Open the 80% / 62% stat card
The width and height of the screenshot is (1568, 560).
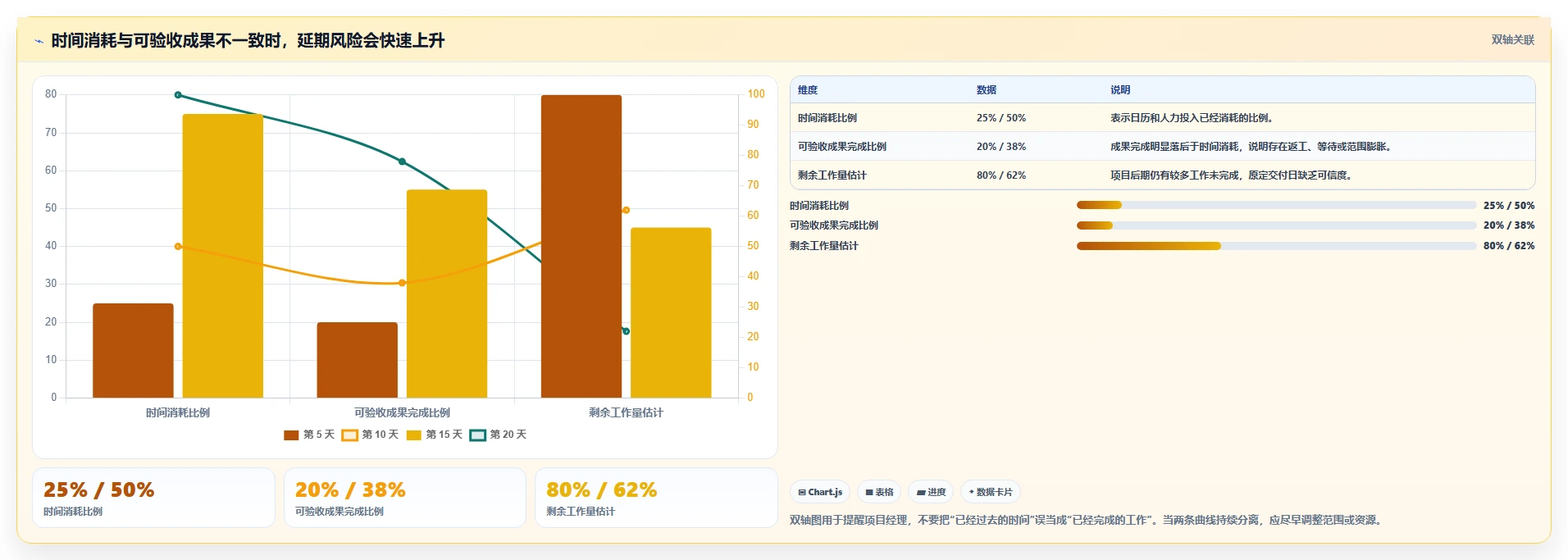pyautogui.click(x=656, y=498)
